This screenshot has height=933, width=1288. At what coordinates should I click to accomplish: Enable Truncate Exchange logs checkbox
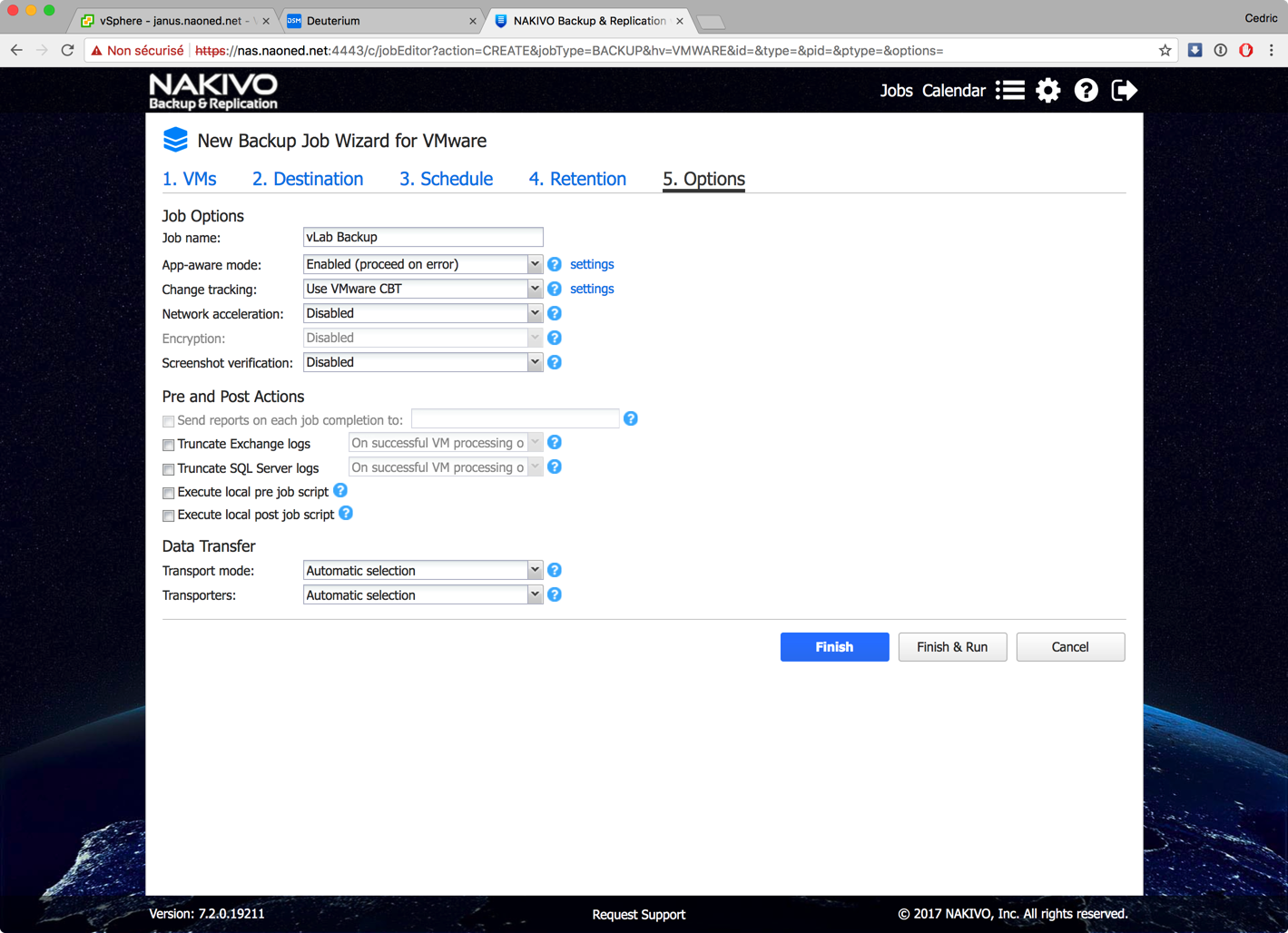[169, 445]
